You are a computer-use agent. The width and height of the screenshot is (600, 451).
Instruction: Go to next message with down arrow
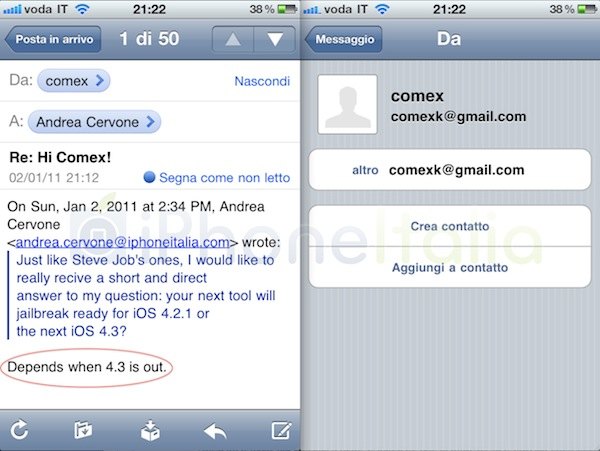pyautogui.click(x=275, y=39)
